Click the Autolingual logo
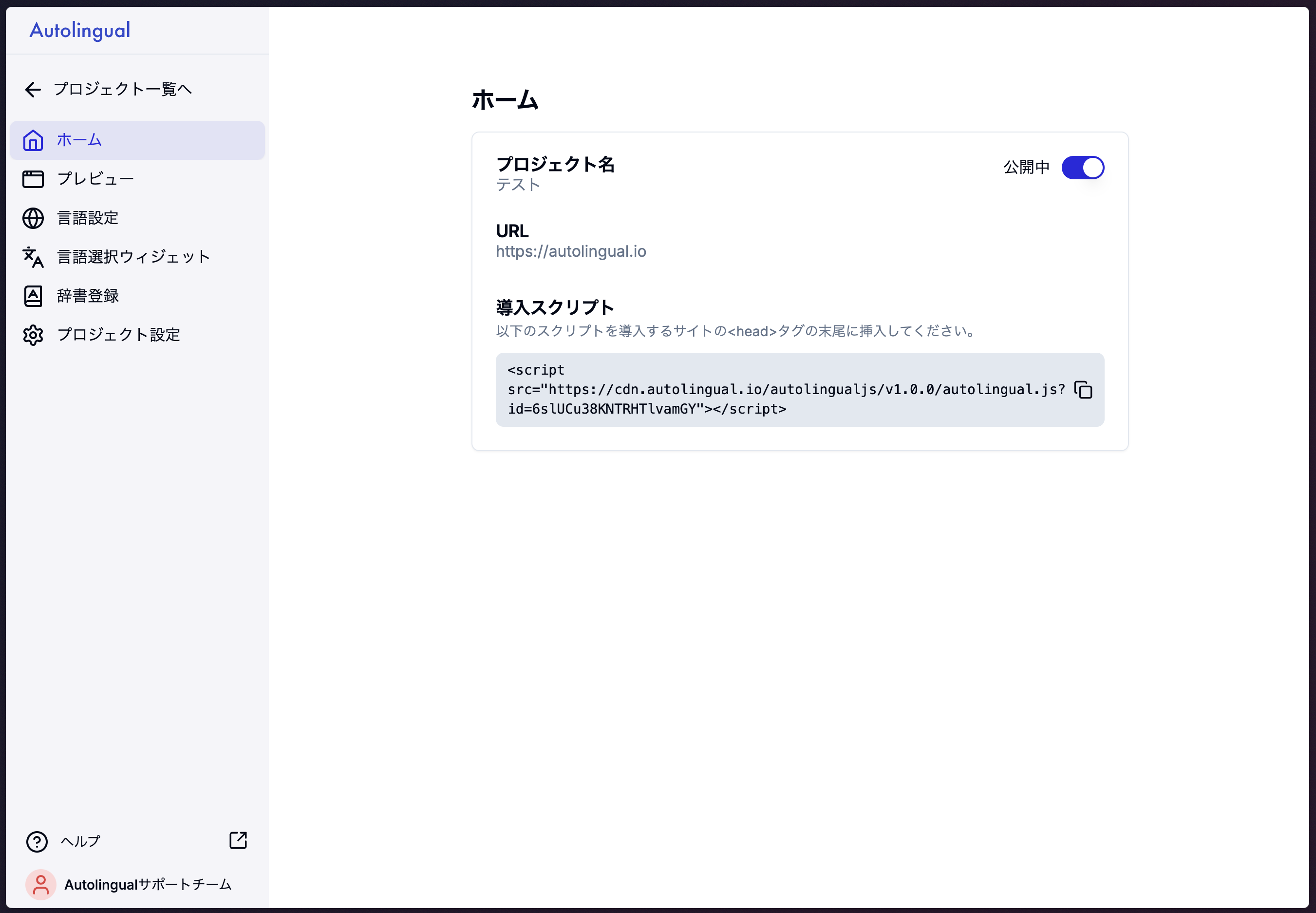Viewport: 1316px width, 913px height. (79, 30)
